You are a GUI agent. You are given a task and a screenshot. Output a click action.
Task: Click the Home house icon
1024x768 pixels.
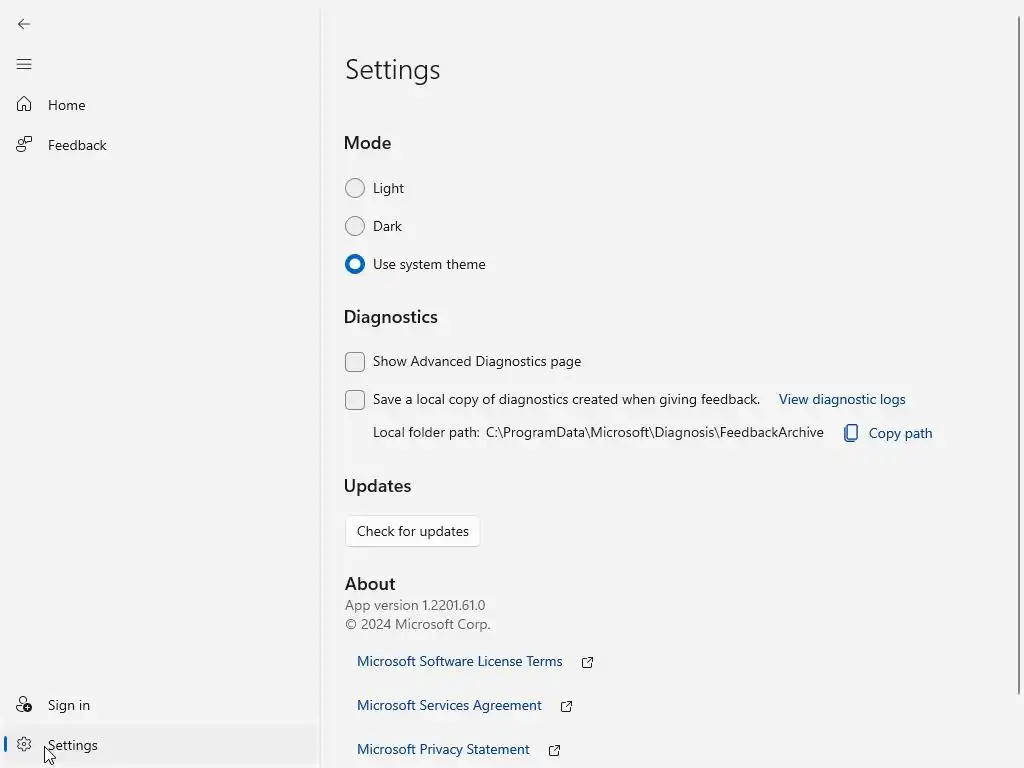coord(24,105)
